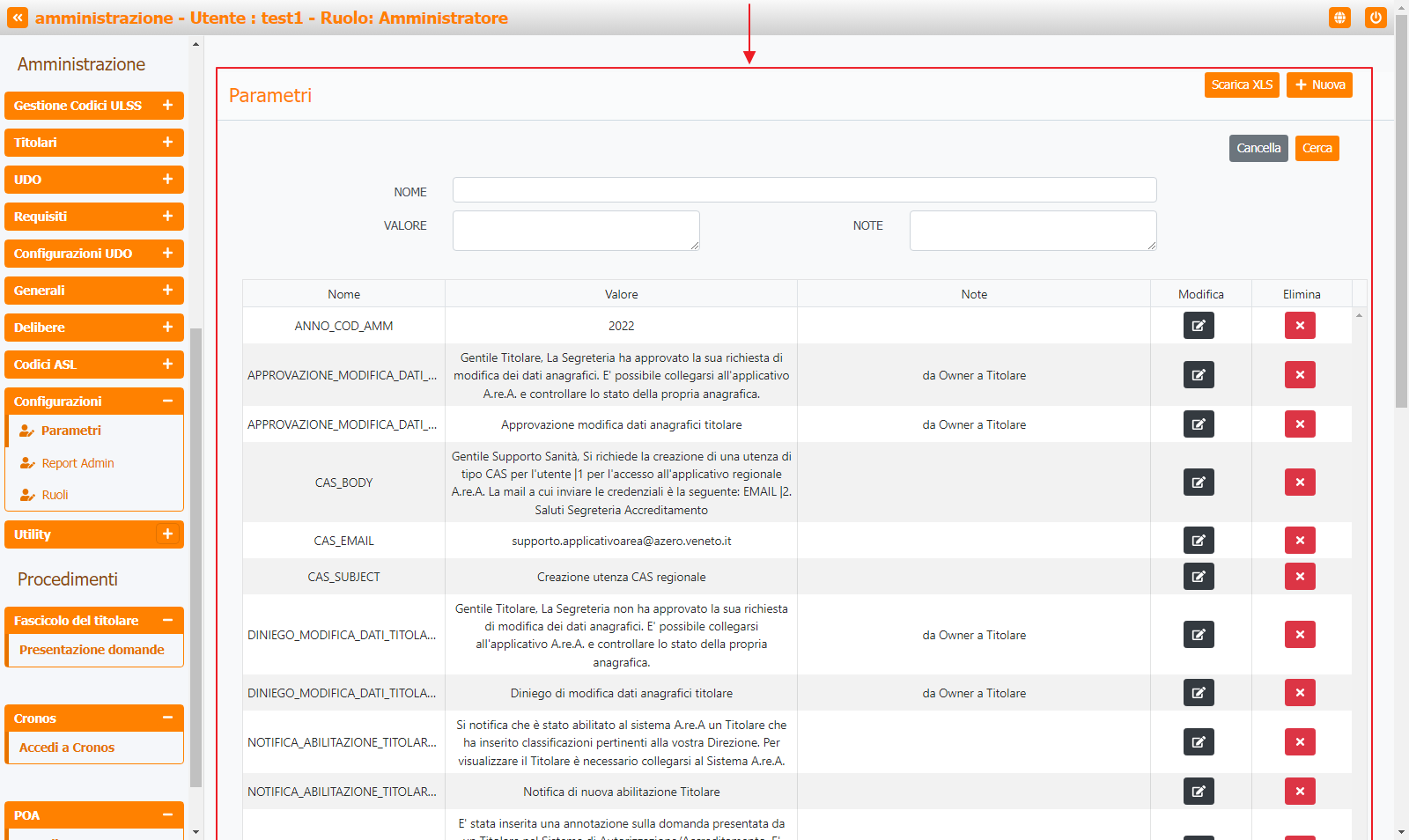Edit the ANNO_COD_AMM parameter row

click(1199, 326)
